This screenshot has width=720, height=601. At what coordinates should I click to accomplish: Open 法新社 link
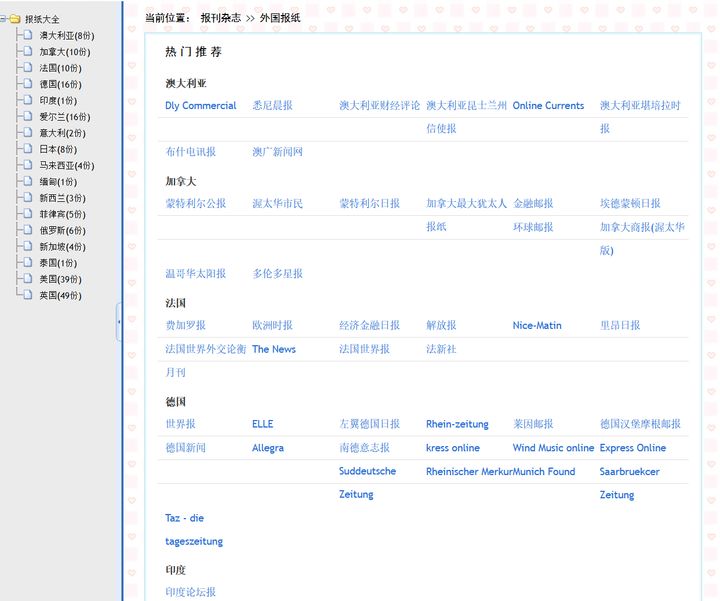click(441, 349)
